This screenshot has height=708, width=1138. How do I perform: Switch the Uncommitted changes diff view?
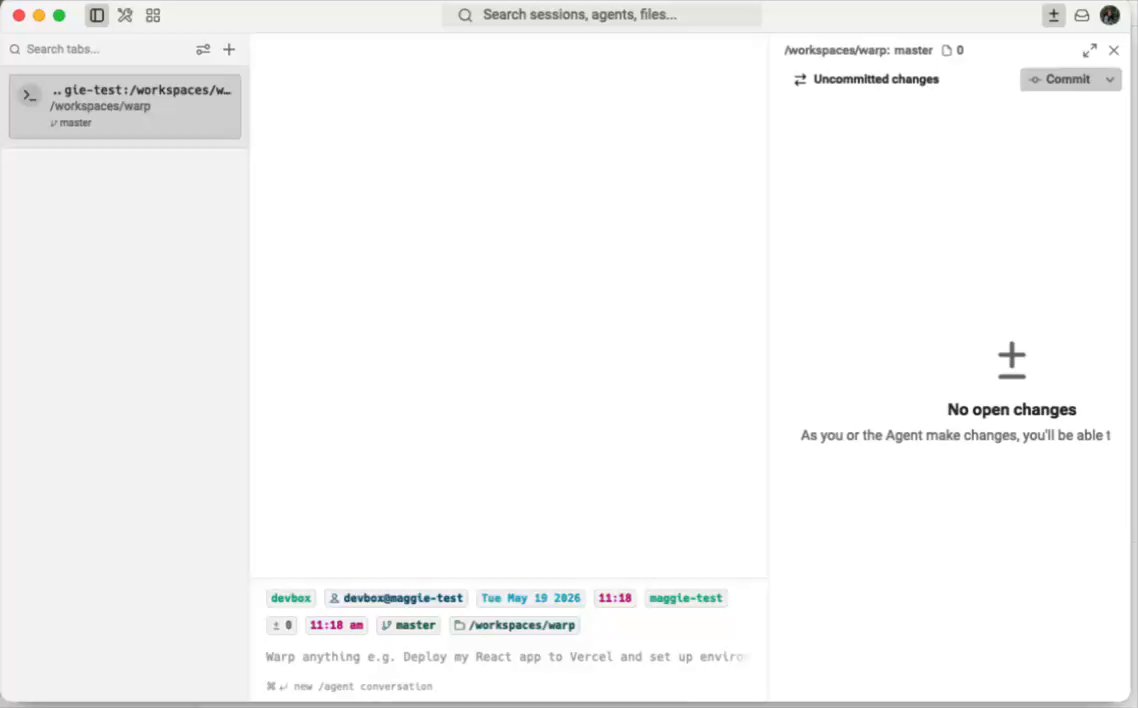click(x=867, y=79)
